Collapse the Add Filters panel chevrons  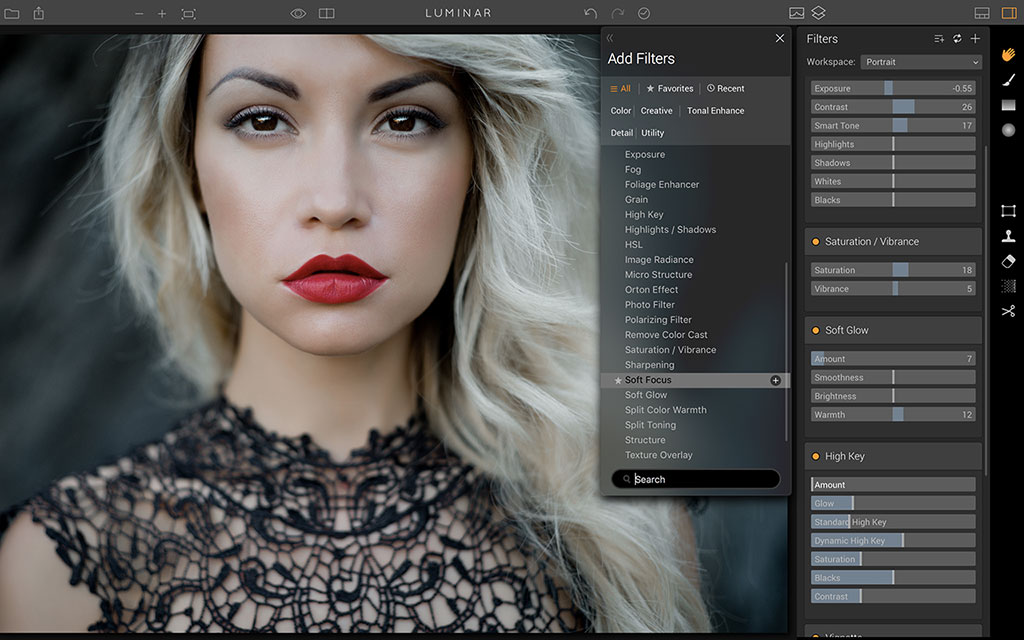(610, 38)
